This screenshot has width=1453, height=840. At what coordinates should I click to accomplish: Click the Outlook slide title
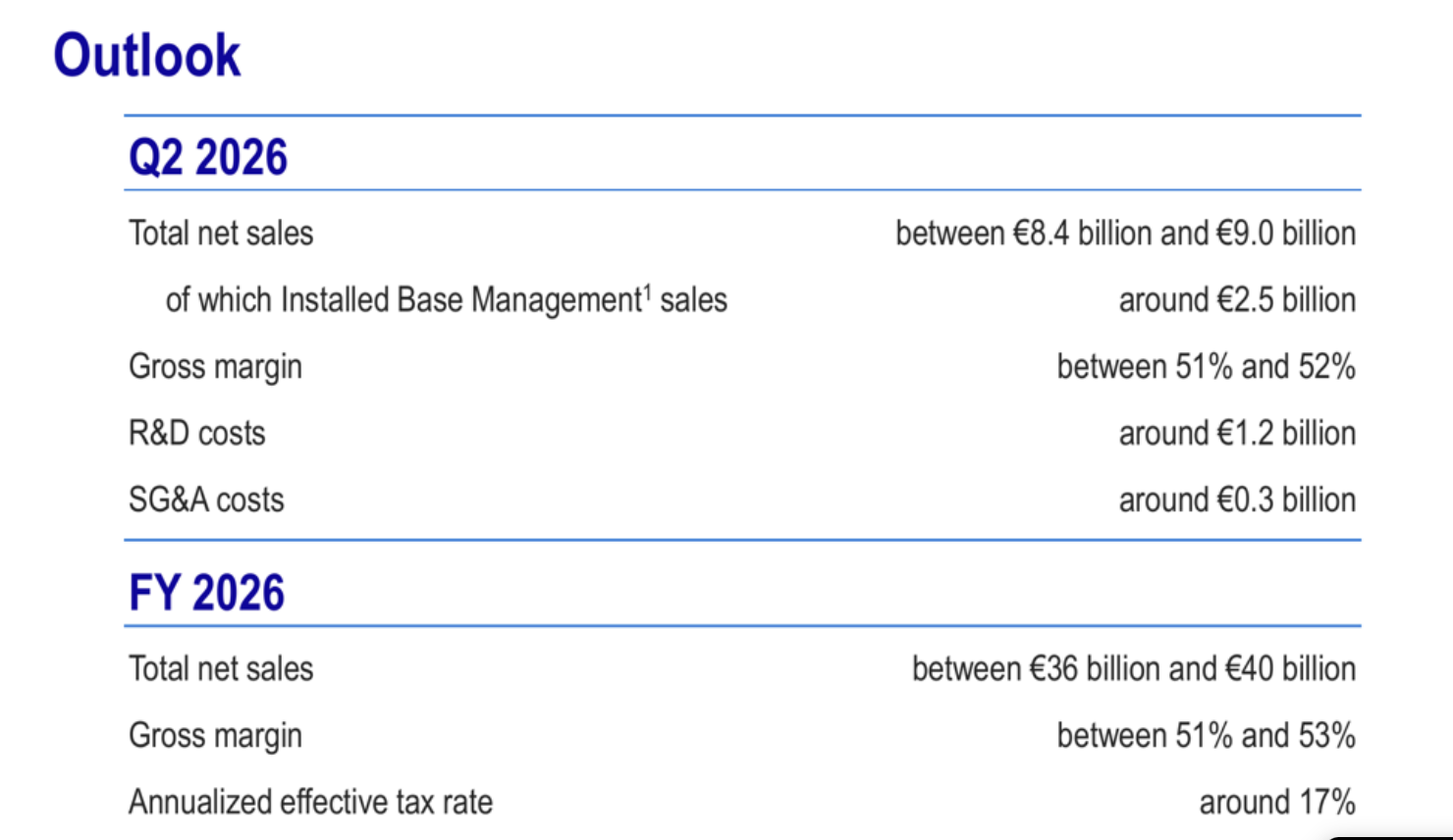coord(146,55)
